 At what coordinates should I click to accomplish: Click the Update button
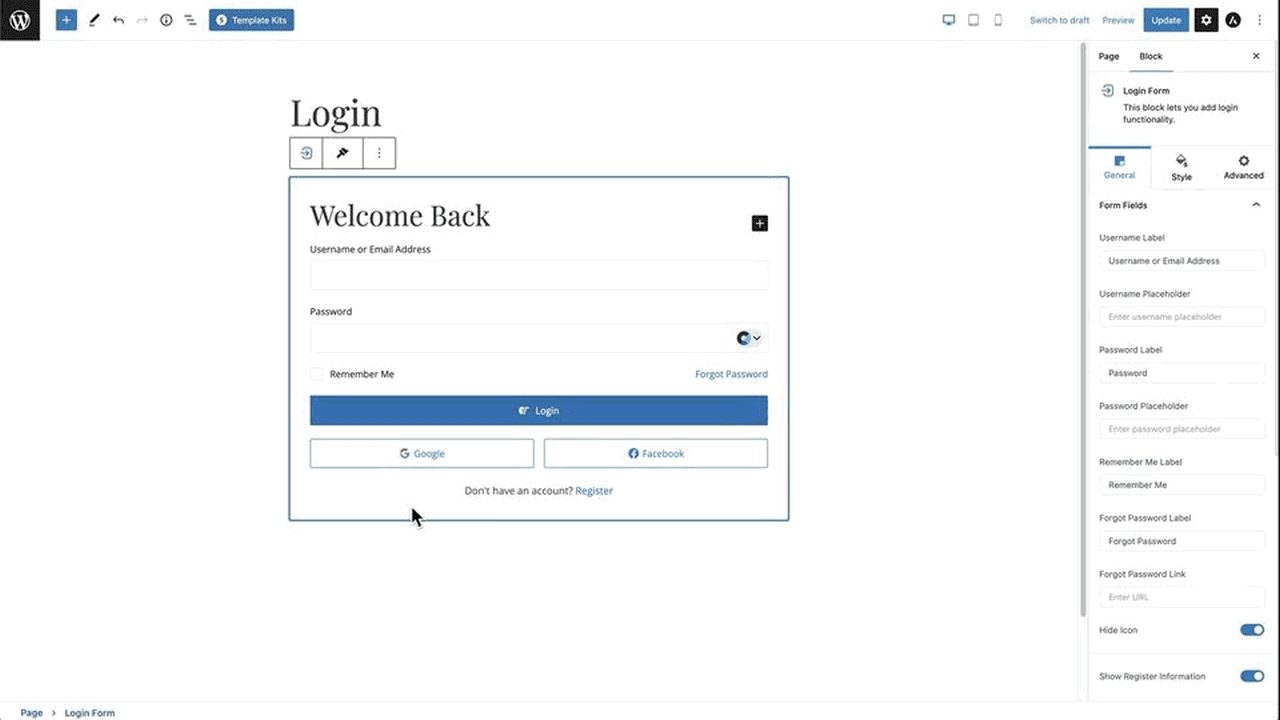(1166, 20)
